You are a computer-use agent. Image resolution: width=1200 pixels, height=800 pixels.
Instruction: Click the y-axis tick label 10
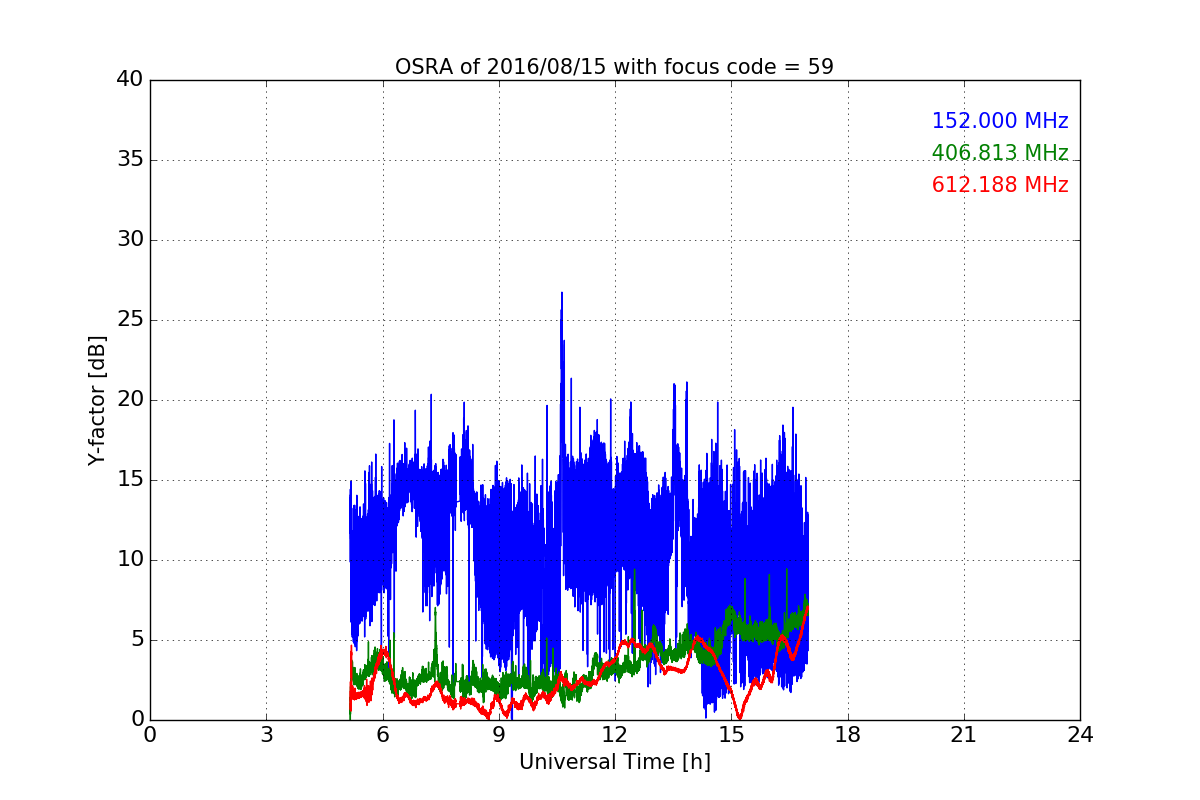[129, 560]
